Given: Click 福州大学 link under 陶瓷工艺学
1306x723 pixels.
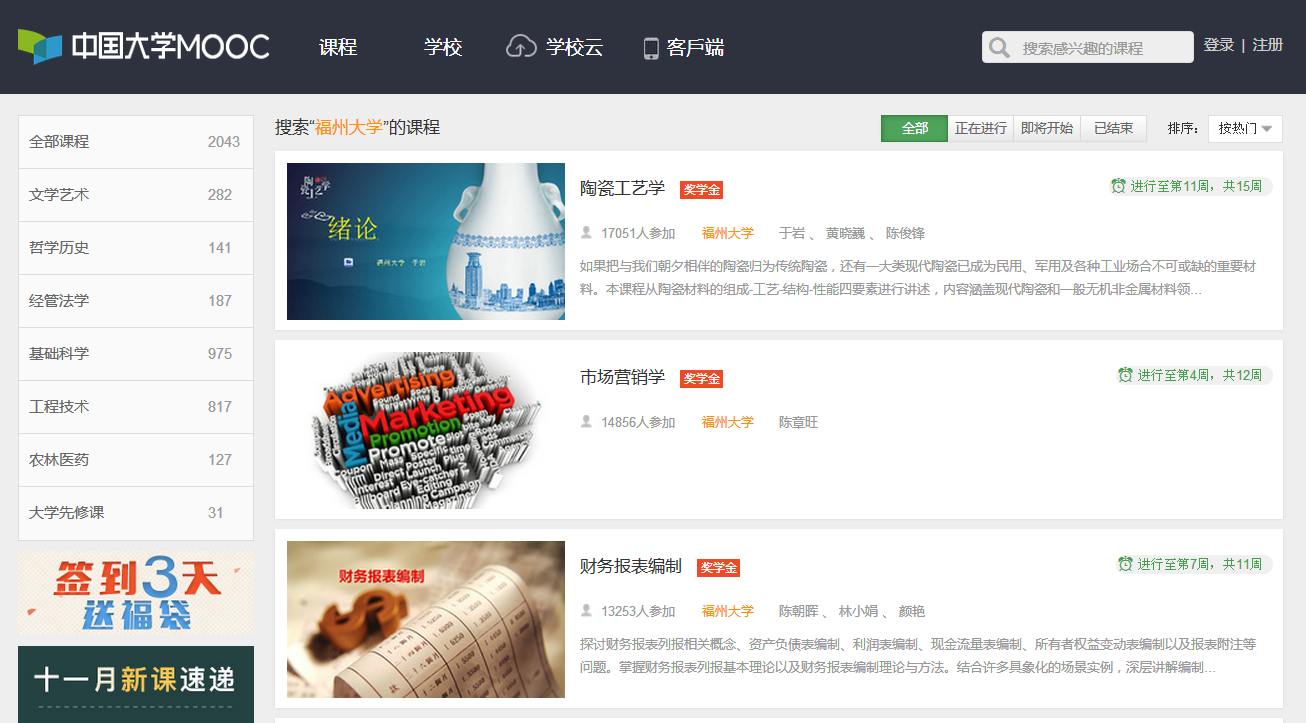Looking at the screenshot, I should click(x=728, y=233).
